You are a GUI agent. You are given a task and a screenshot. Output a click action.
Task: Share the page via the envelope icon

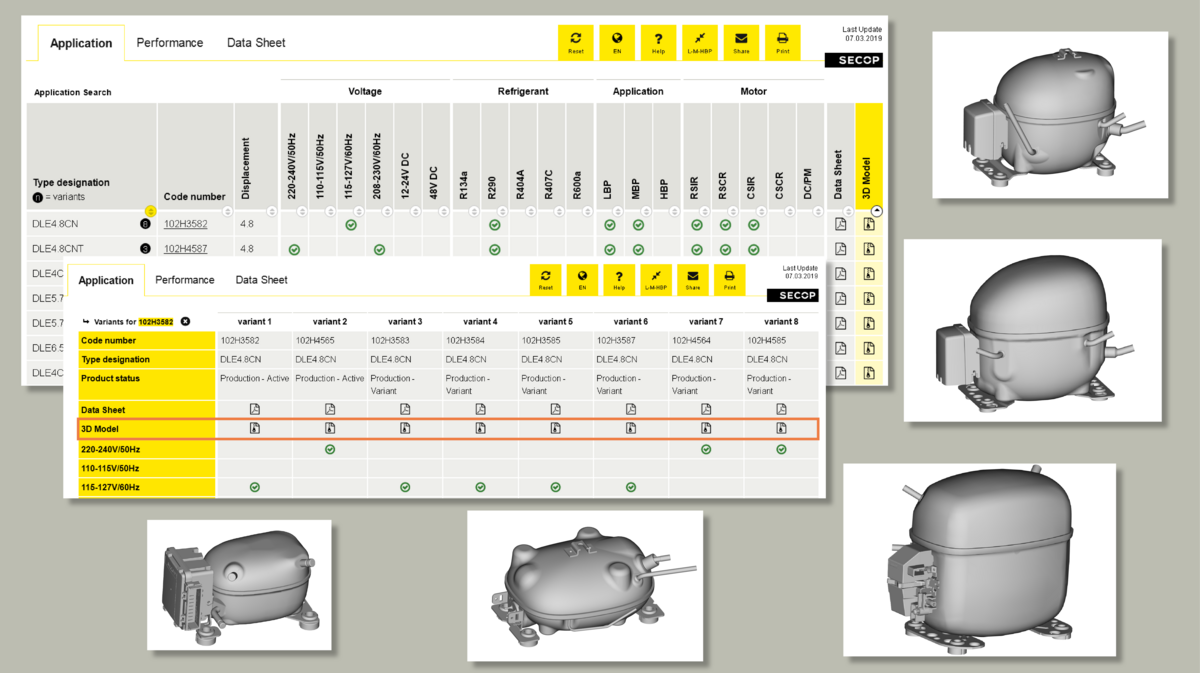point(741,42)
